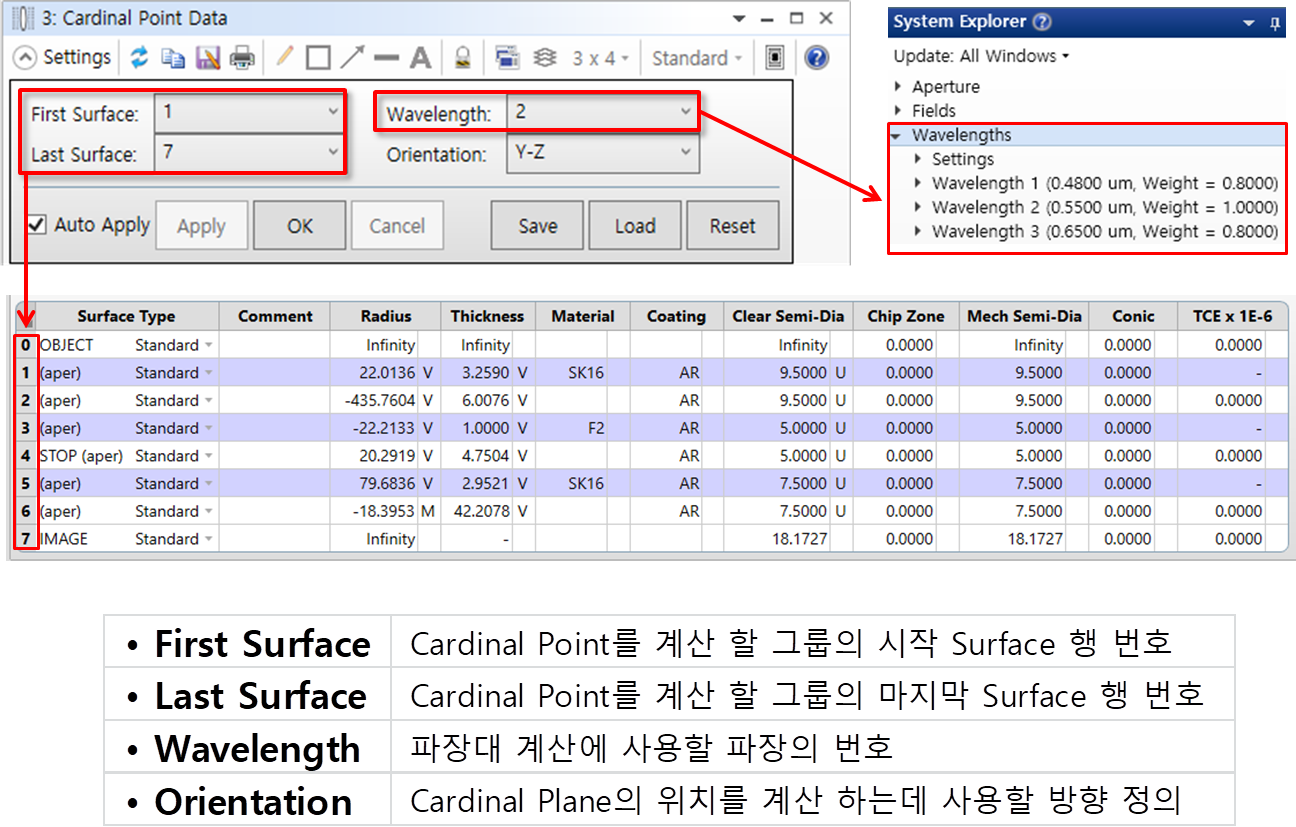1296x827 pixels.
Task: Click the fixed aspect ratio icon
Action: tap(774, 58)
